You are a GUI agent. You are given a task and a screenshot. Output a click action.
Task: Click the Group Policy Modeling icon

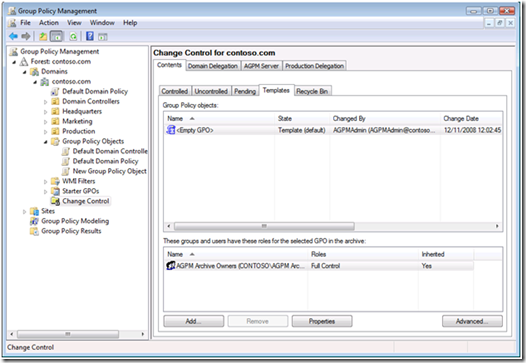[35, 221]
